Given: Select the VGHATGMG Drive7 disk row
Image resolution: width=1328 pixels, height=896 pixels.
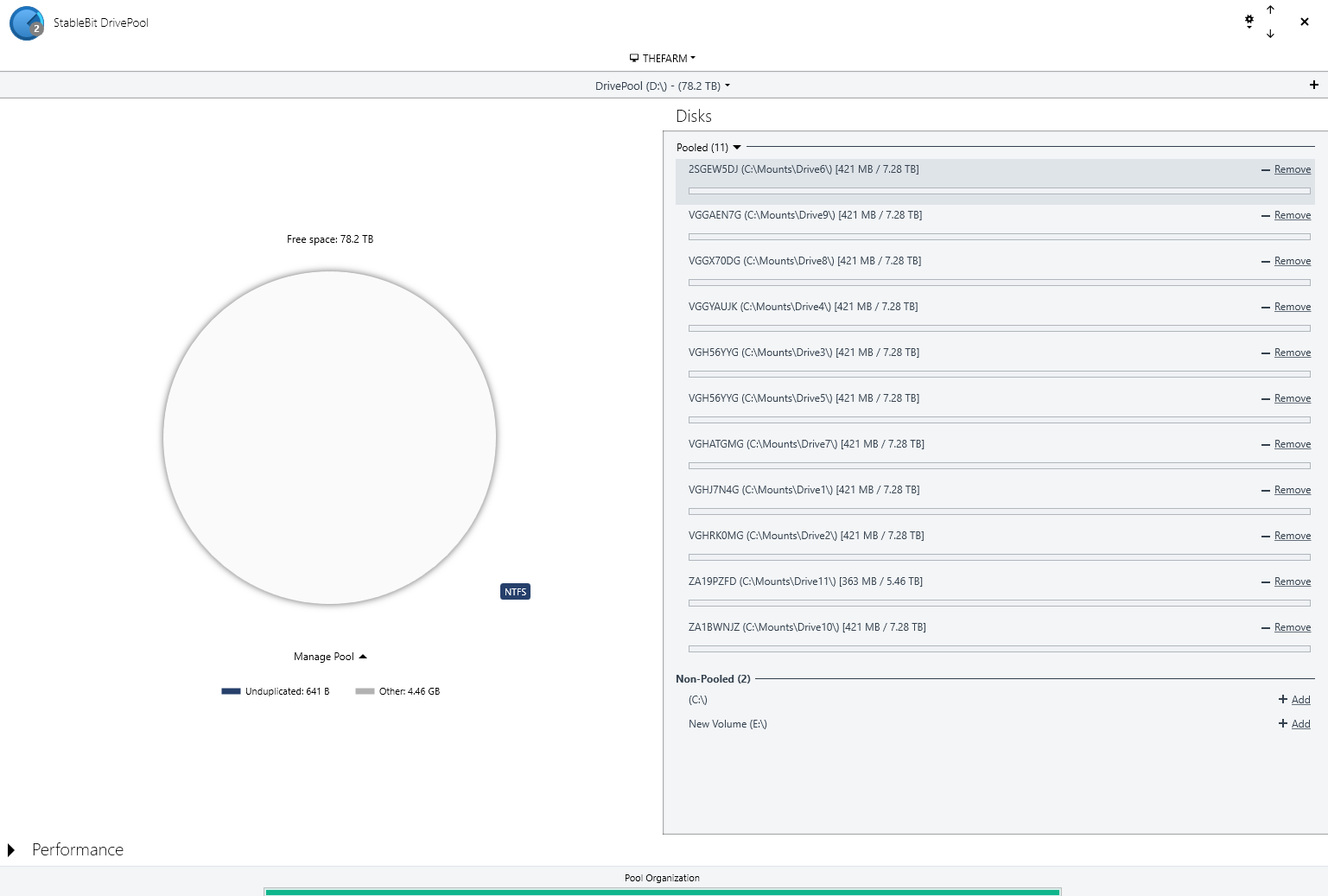Looking at the screenshot, I should click(x=995, y=456).
